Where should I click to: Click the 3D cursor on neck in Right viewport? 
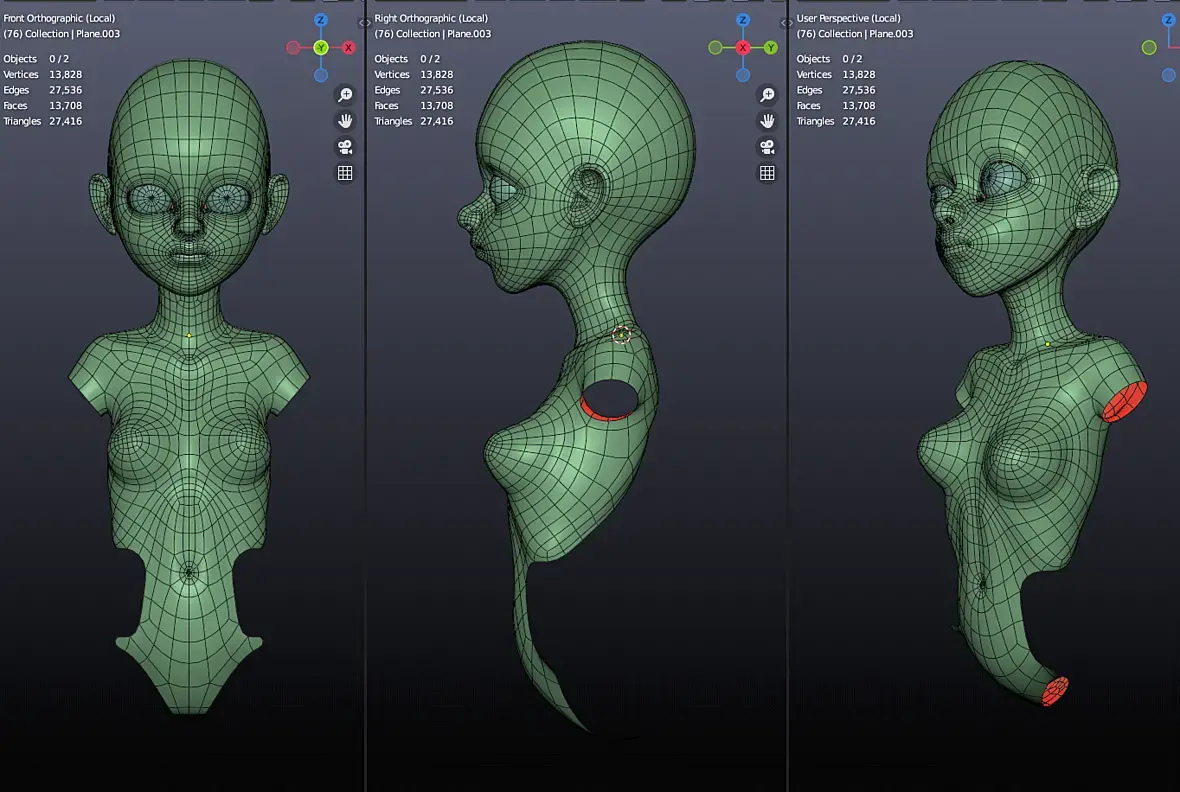(x=622, y=335)
